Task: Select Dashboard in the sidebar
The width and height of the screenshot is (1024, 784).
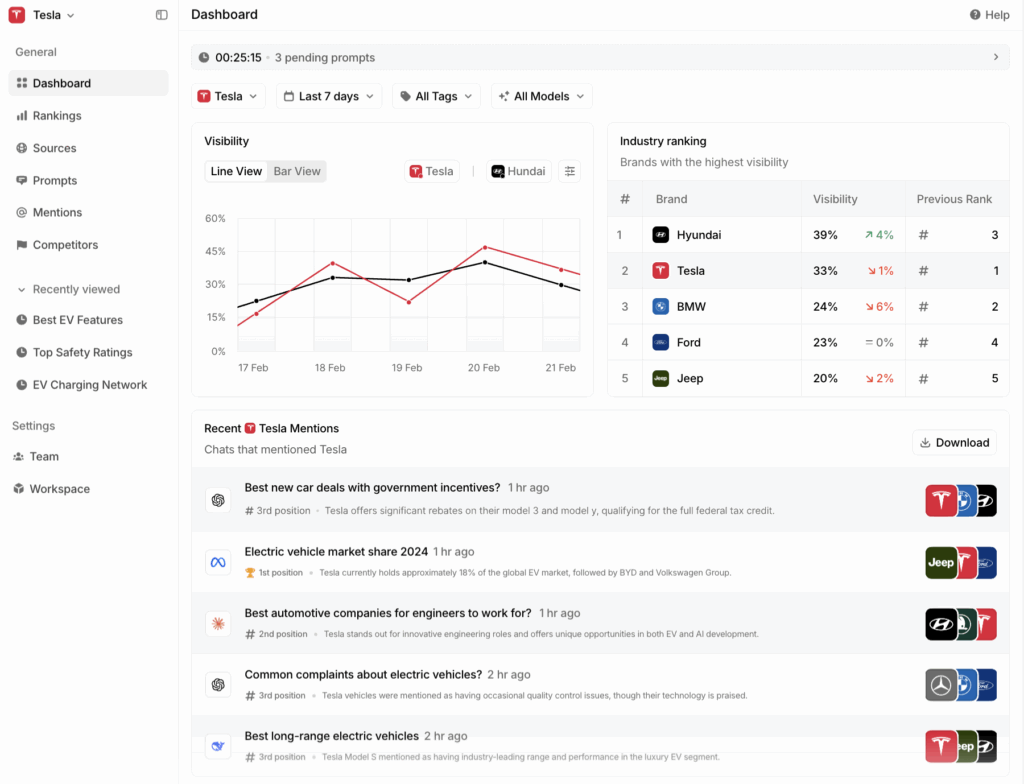Action: coord(62,83)
